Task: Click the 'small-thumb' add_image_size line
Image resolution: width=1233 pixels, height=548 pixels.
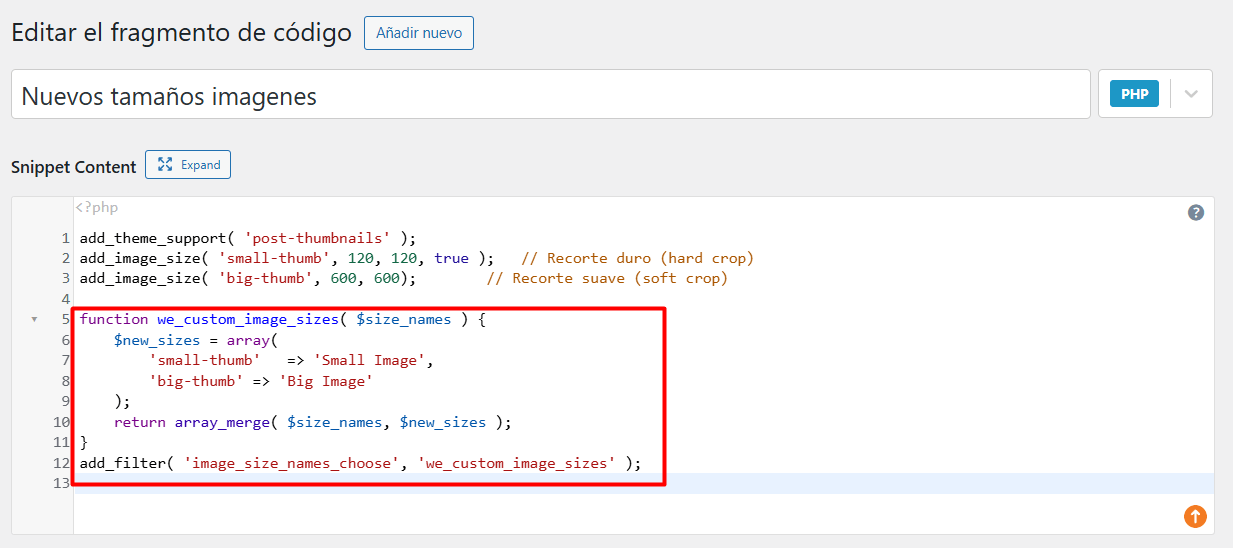Action: 287,258
